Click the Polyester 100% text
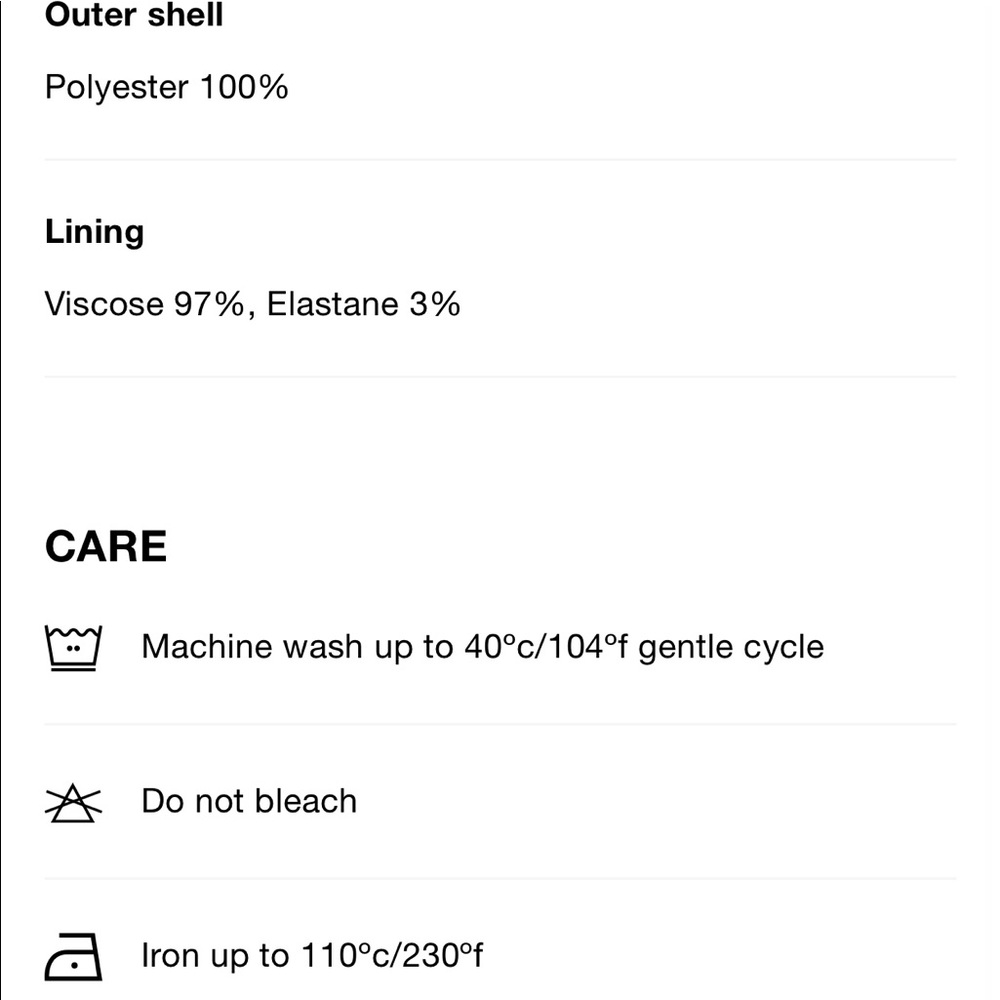 166,87
